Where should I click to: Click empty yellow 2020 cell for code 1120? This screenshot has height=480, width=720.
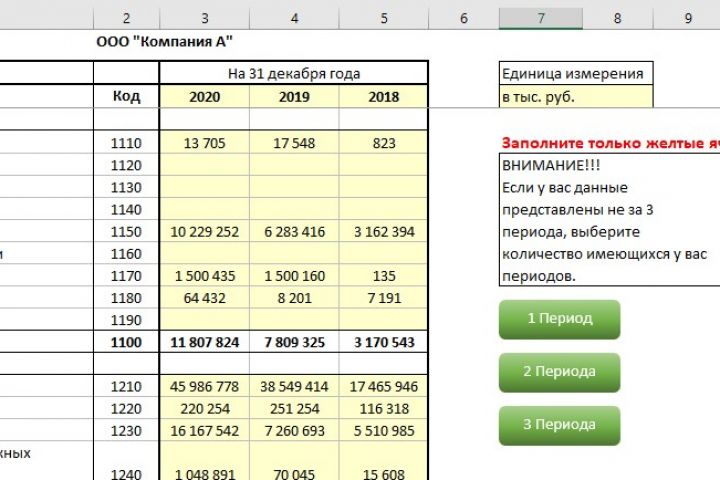(x=204, y=165)
